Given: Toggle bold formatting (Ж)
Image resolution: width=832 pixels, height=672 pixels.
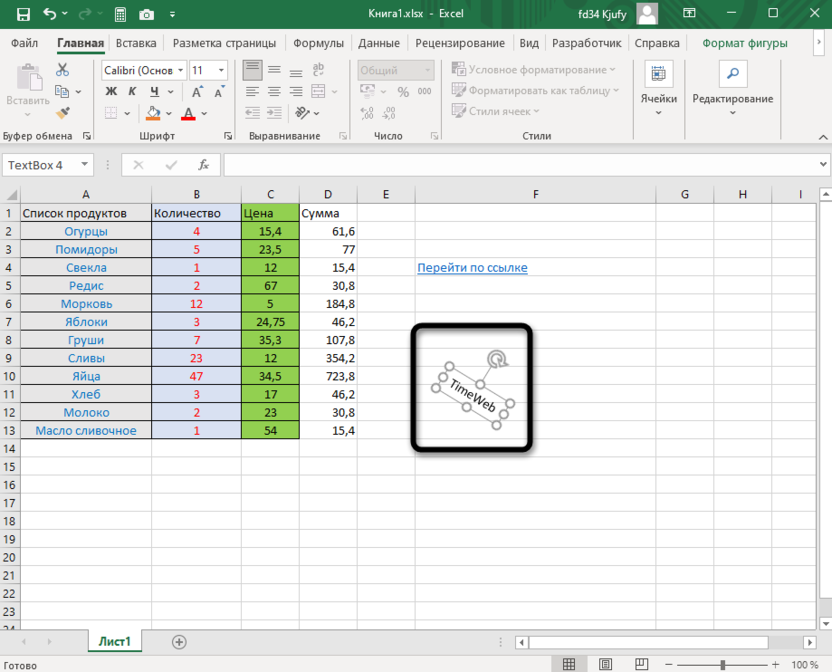Looking at the screenshot, I should point(111,92).
